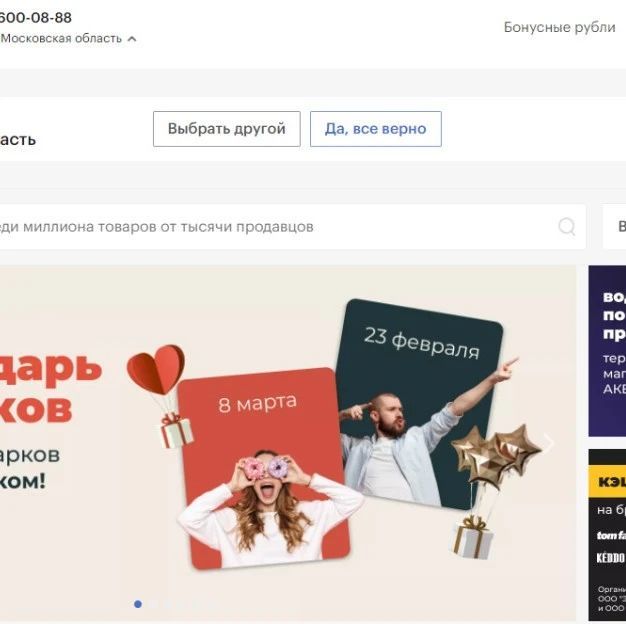Click the red heart balloon graphic
The image size is (626, 624).
156,369
